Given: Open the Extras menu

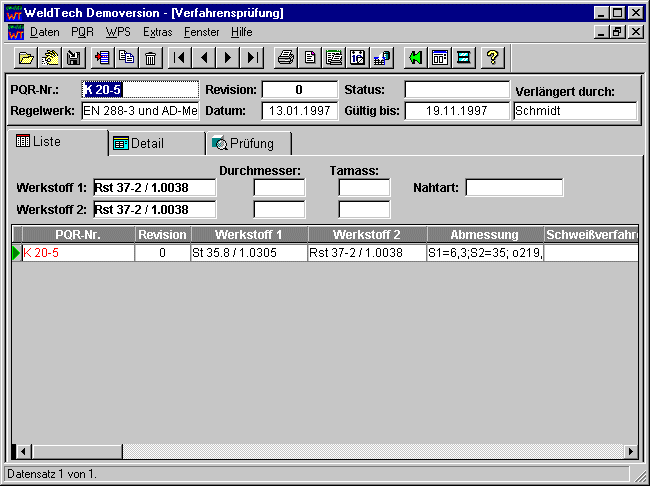Looking at the screenshot, I should [157, 32].
